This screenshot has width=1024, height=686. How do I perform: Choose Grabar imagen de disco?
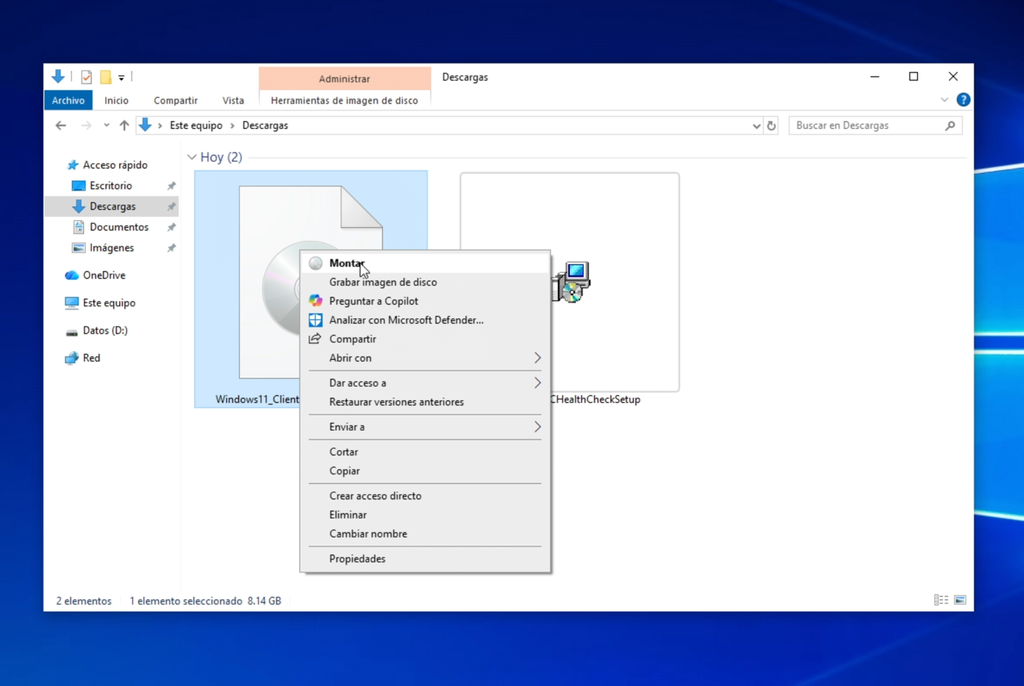425,282
